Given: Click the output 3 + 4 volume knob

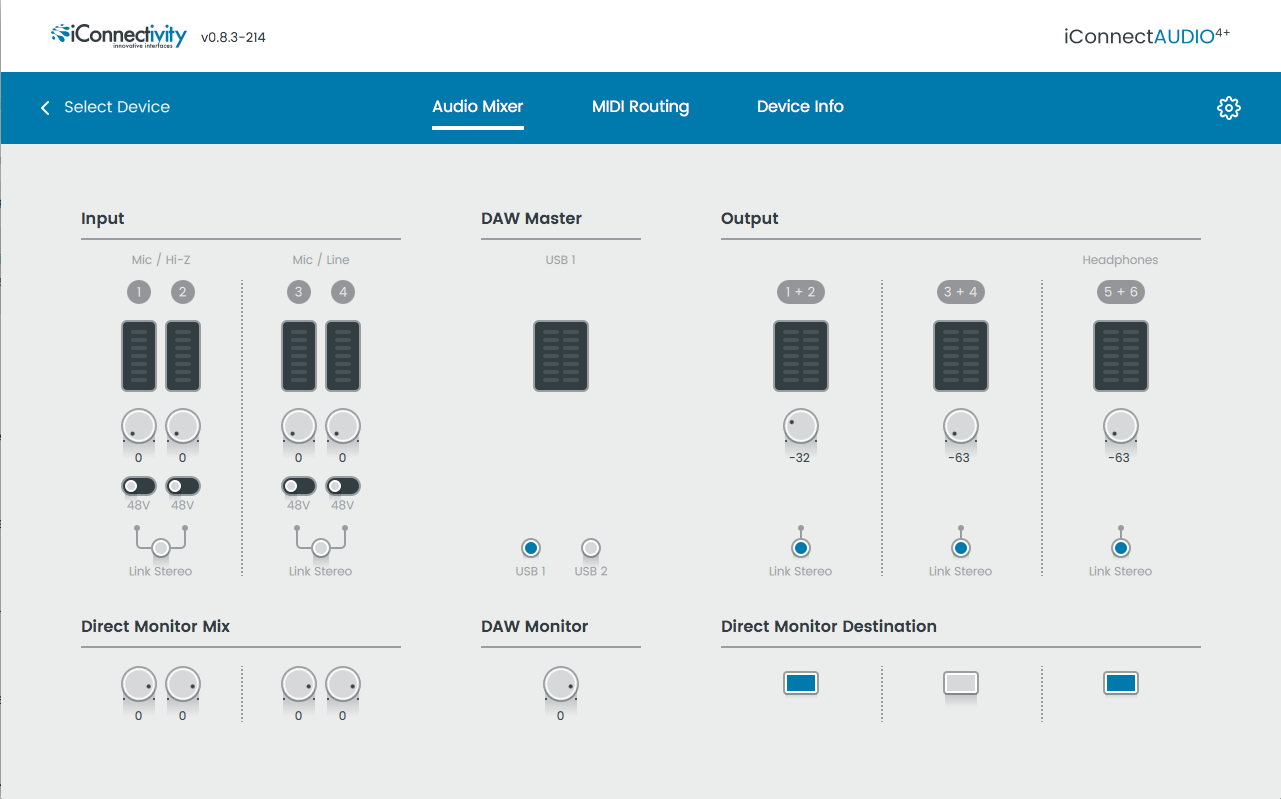Looking at the screenshot, I should click(960, 426).
